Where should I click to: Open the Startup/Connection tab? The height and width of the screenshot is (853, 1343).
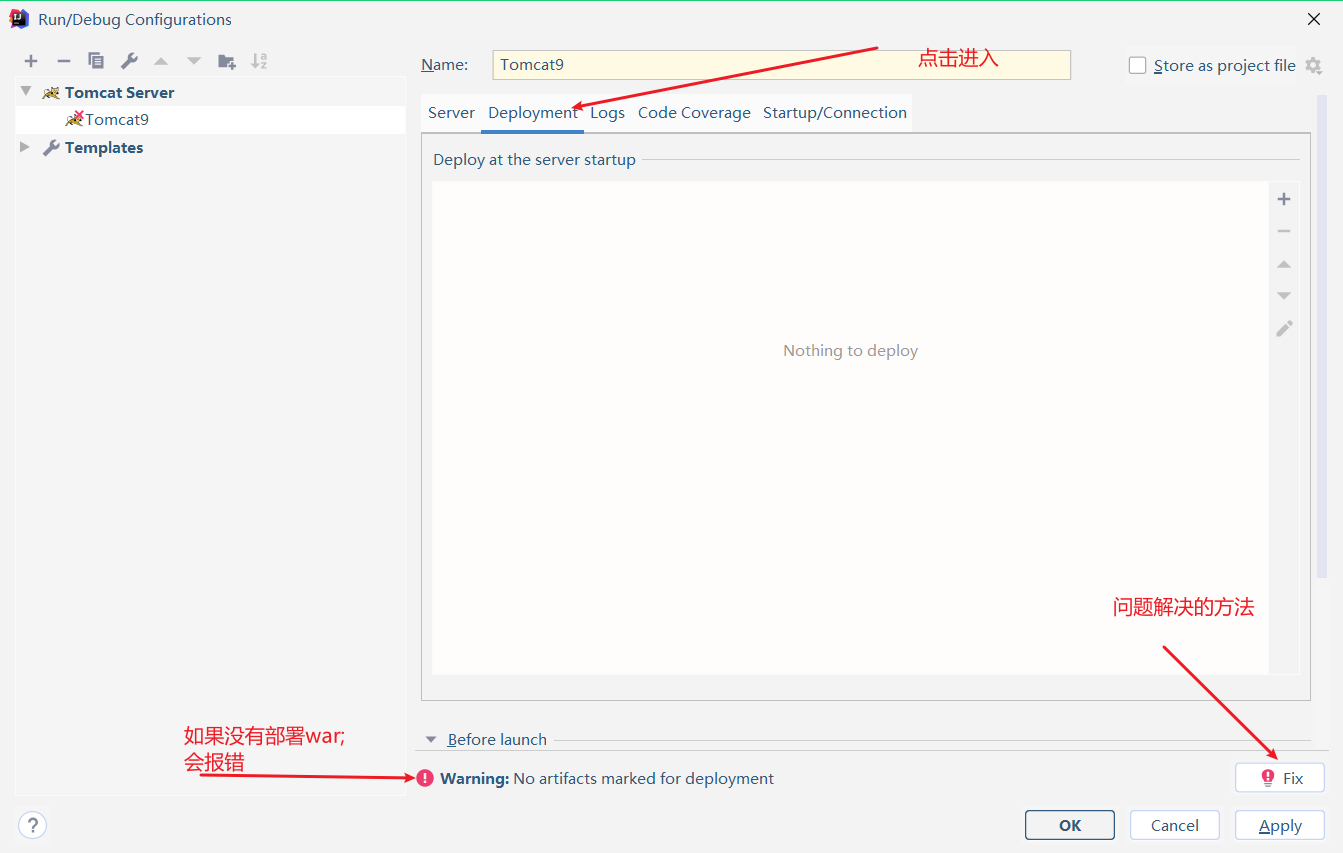pyautogui.click(x=835, y=113)
